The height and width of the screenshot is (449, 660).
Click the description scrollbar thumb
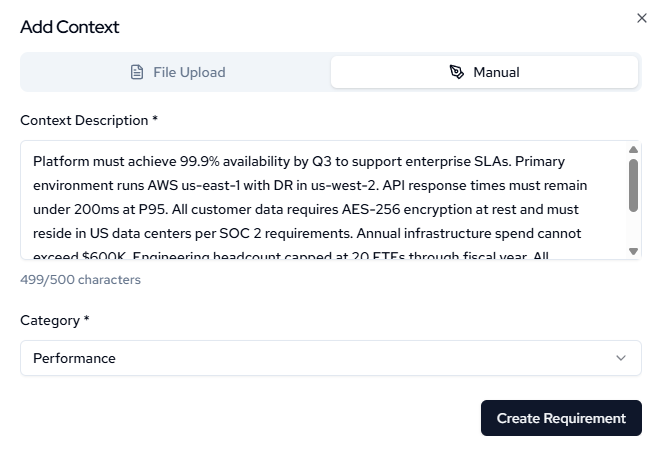pos(633,185)
